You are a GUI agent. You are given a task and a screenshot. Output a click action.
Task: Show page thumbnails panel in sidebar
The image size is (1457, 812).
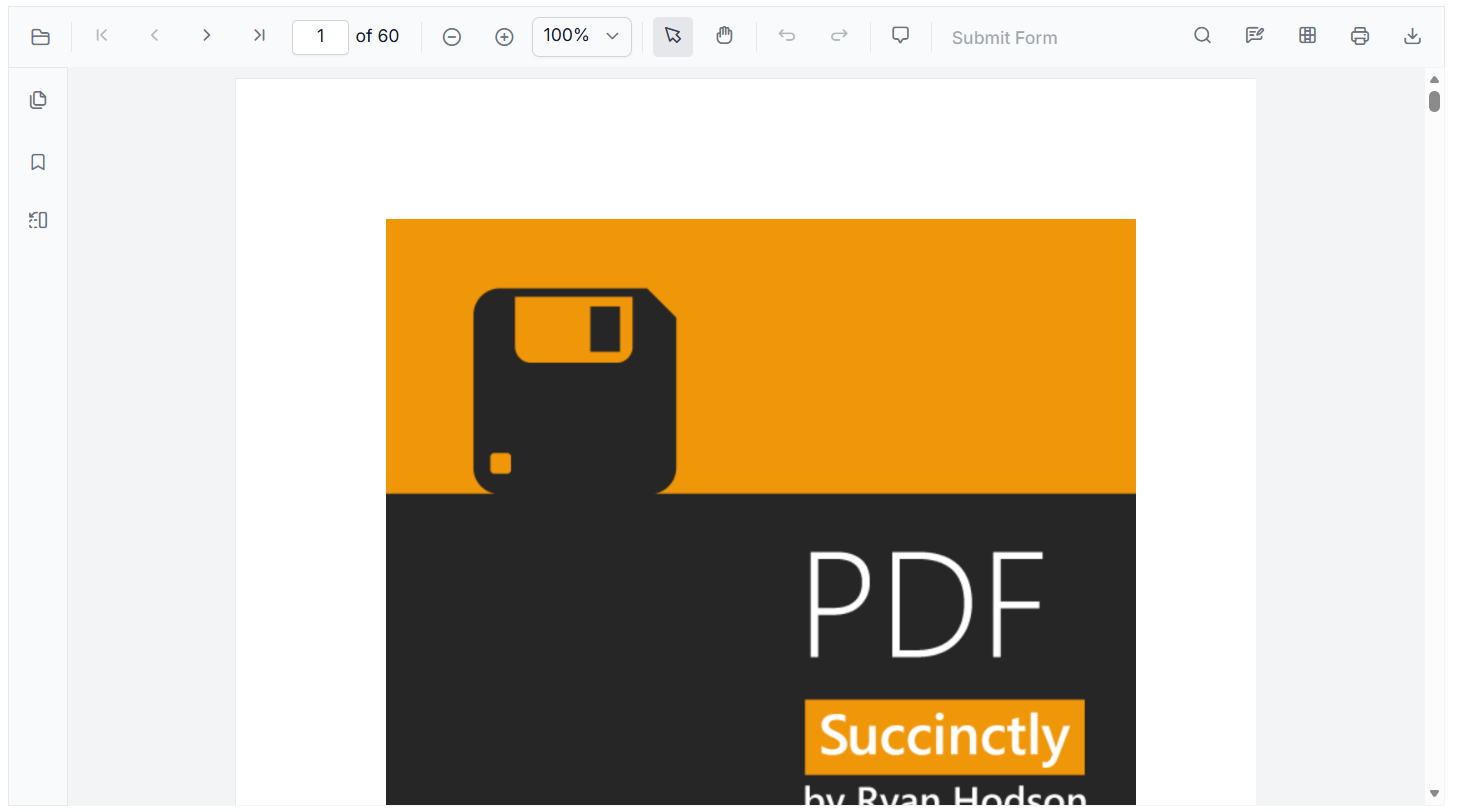(38, 100)
